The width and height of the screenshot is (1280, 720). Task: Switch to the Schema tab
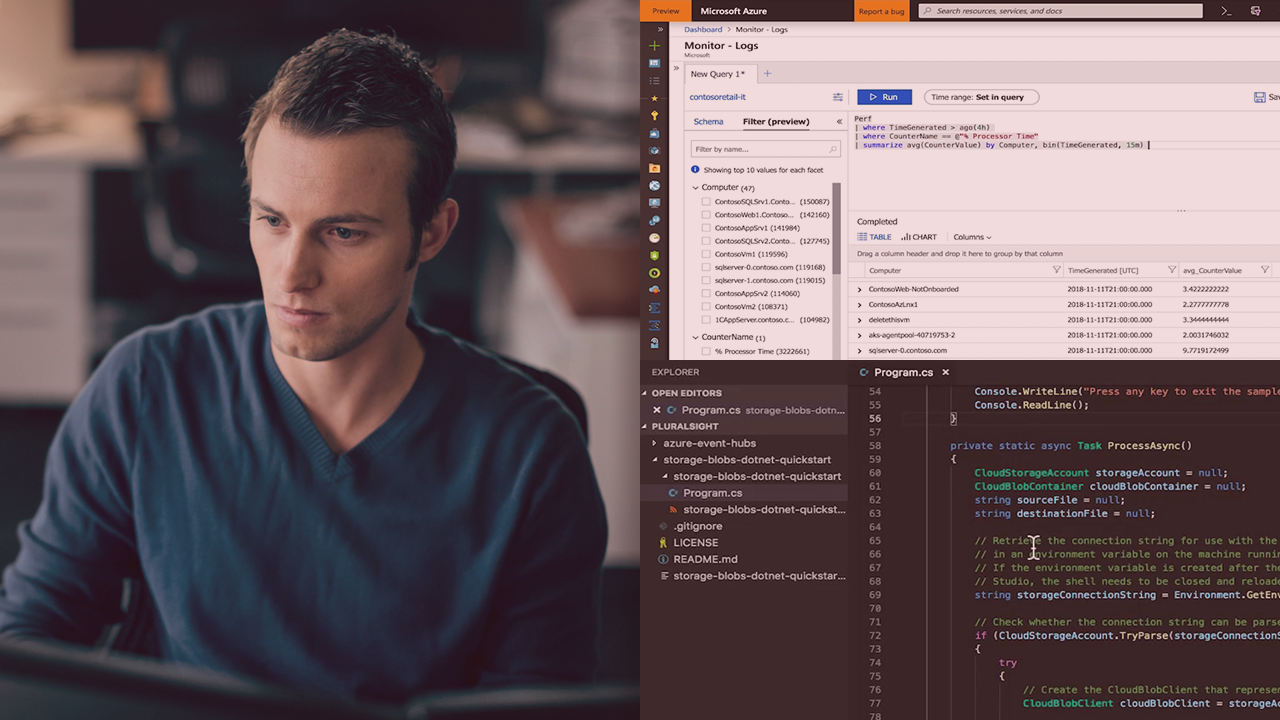[708, 122]
